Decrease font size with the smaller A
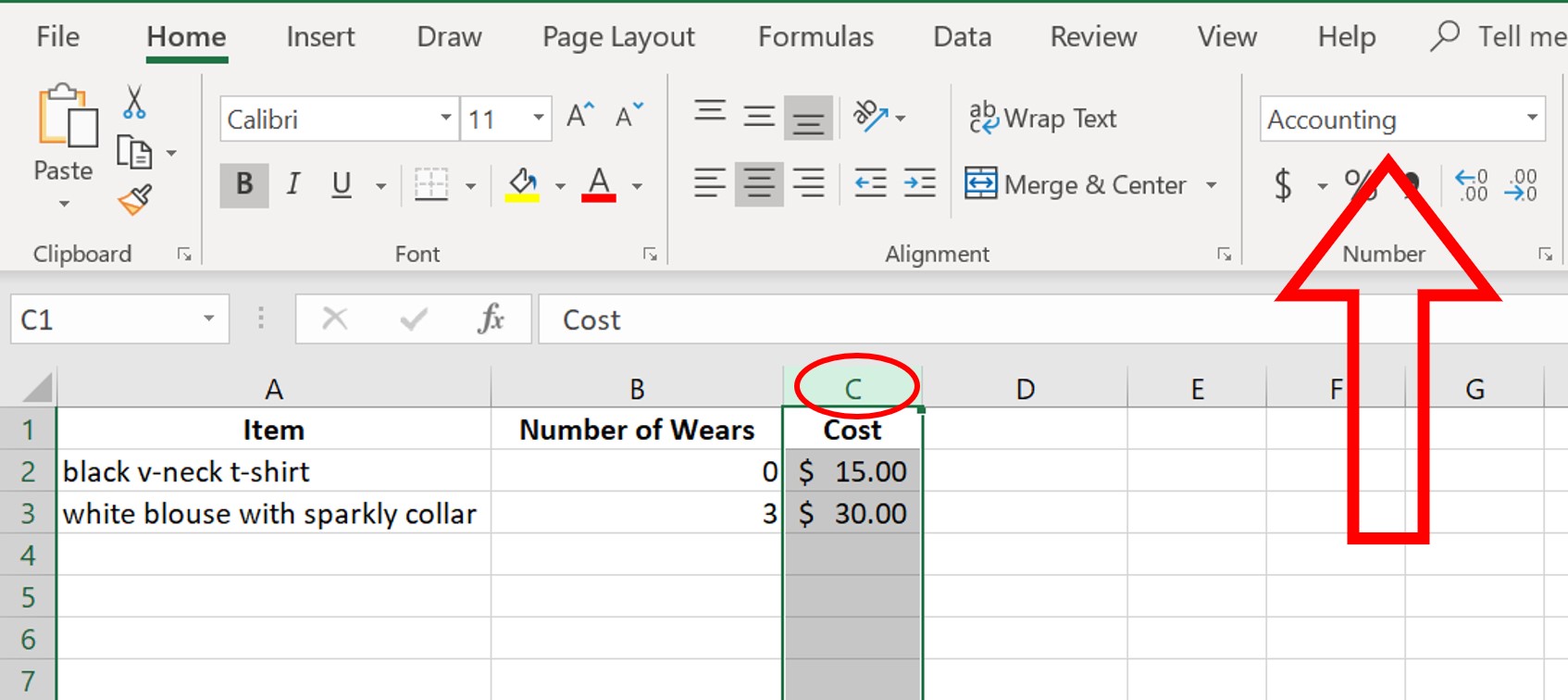 click(628, 117)
